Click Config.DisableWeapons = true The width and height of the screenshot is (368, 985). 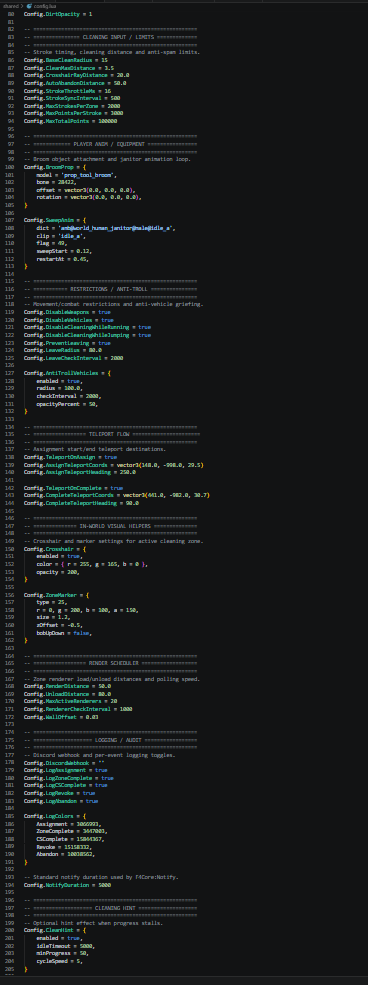[67, 312]
